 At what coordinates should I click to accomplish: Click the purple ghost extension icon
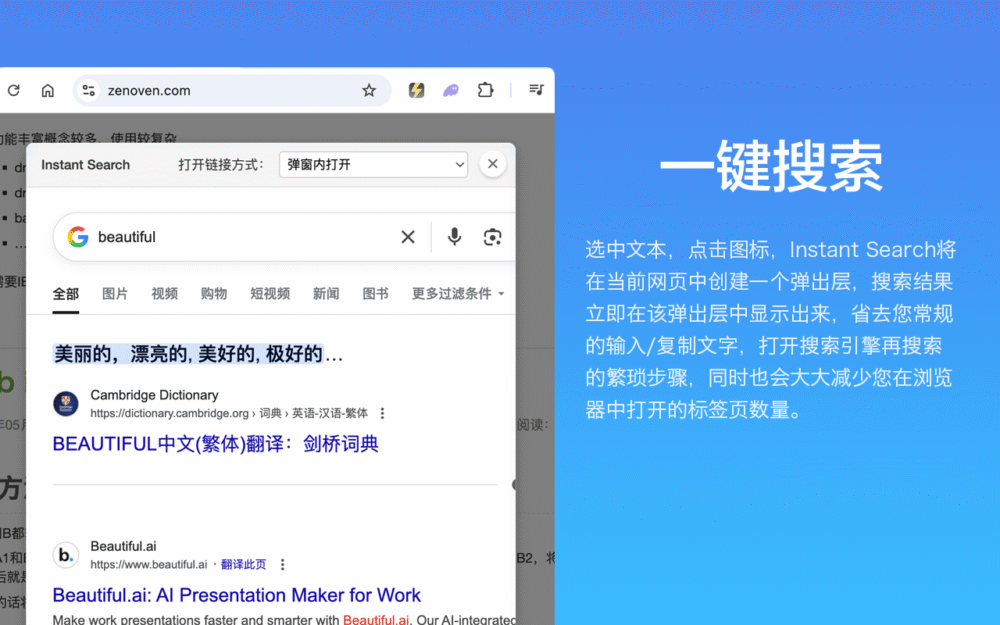[451, 91]
